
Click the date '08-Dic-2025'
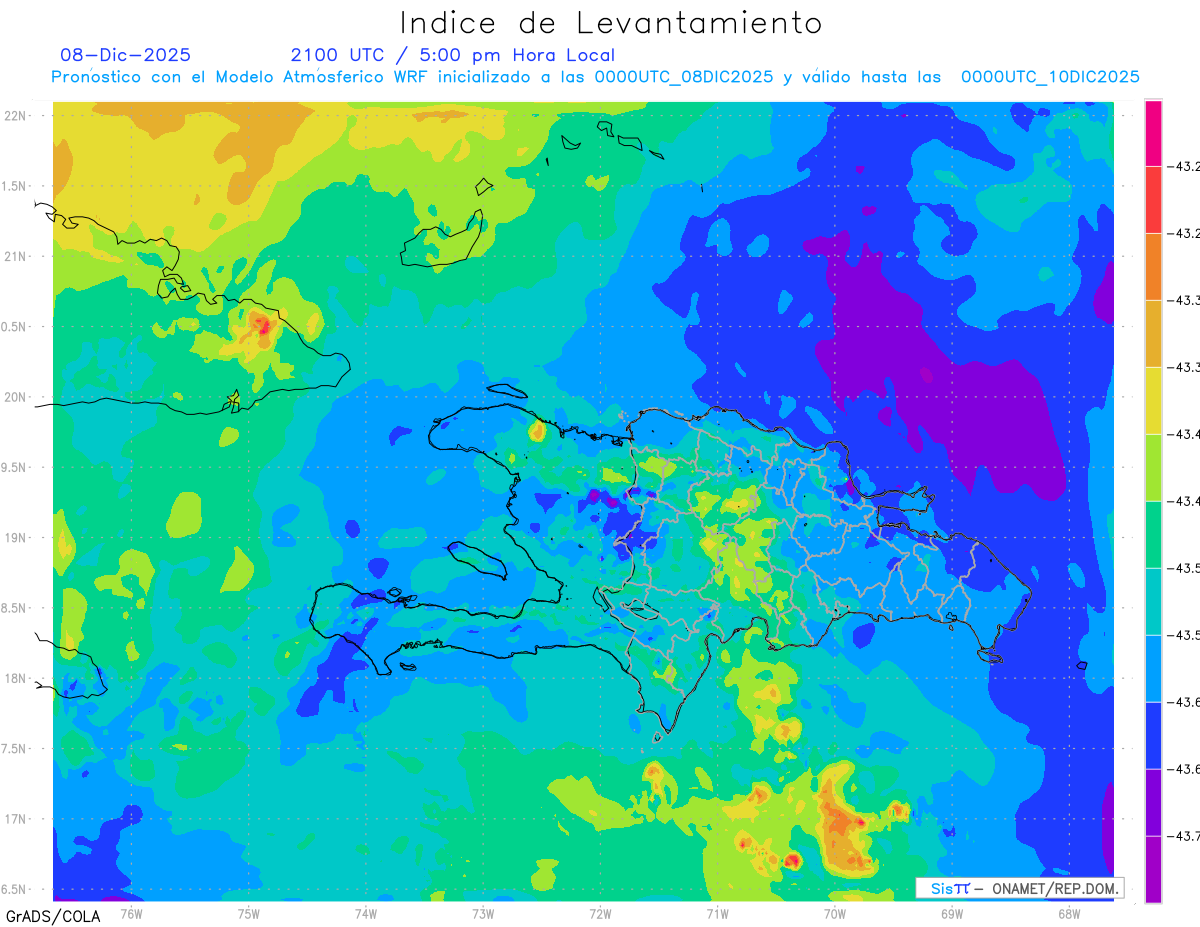[x=125, y=55]
